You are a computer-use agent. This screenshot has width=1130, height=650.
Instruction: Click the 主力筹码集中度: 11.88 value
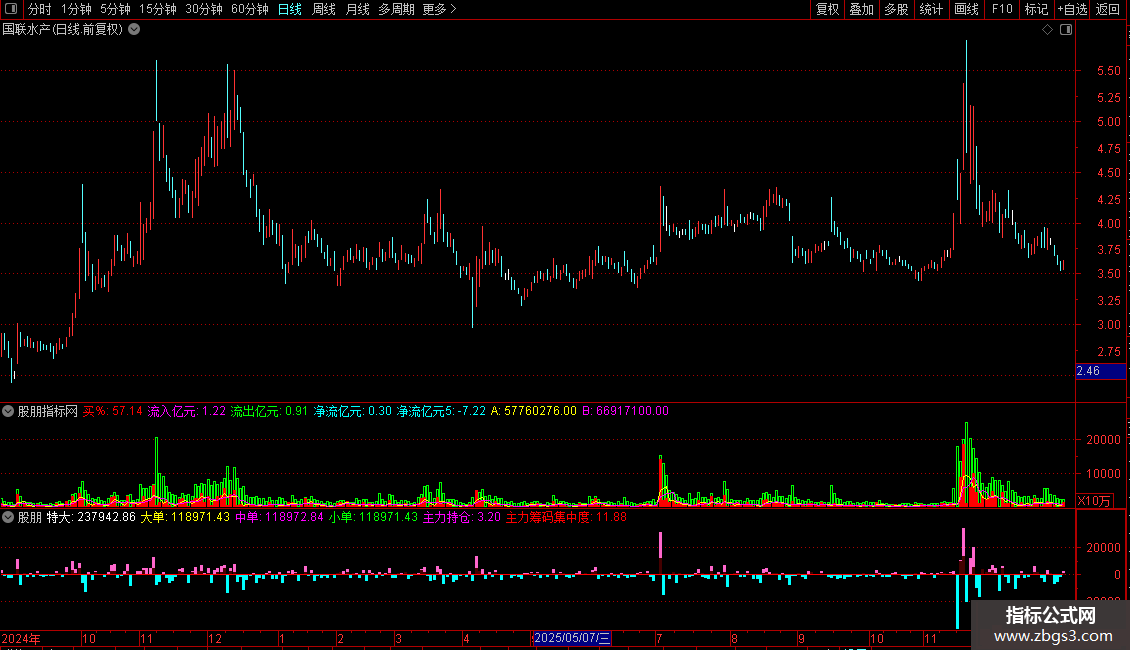click(x=566, y=517)
